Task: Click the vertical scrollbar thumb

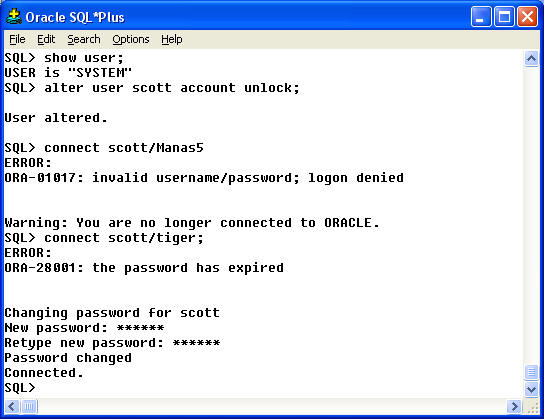Action: pyautogui.click(x=531, y=373)
